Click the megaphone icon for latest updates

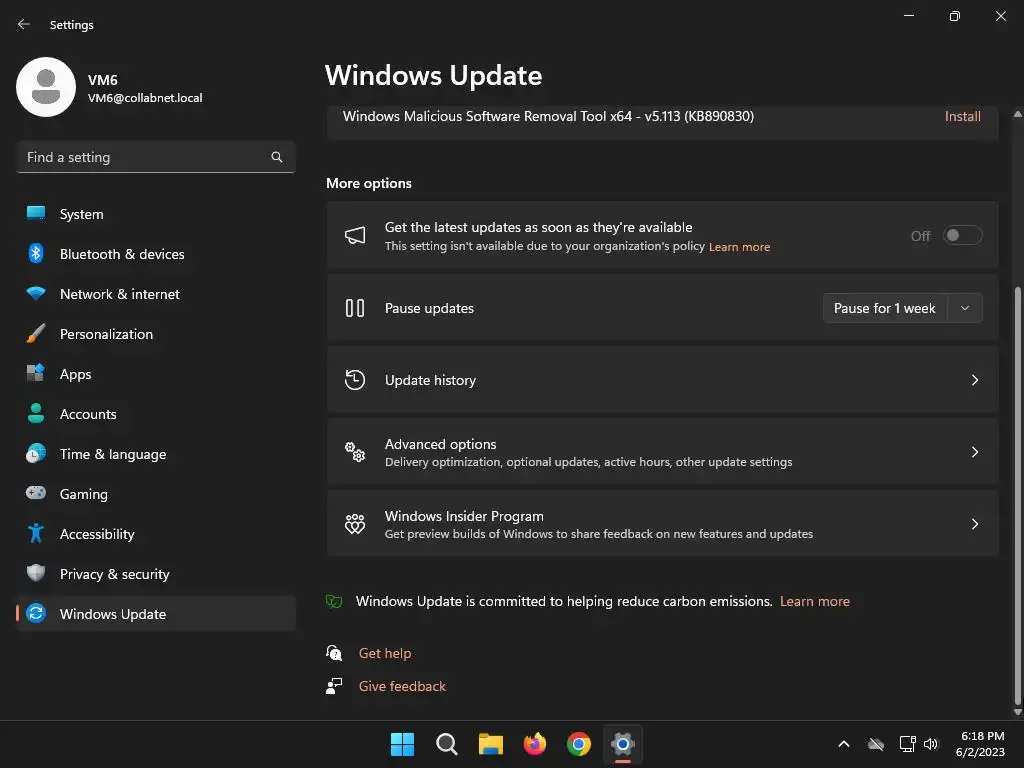pos(355,236)
